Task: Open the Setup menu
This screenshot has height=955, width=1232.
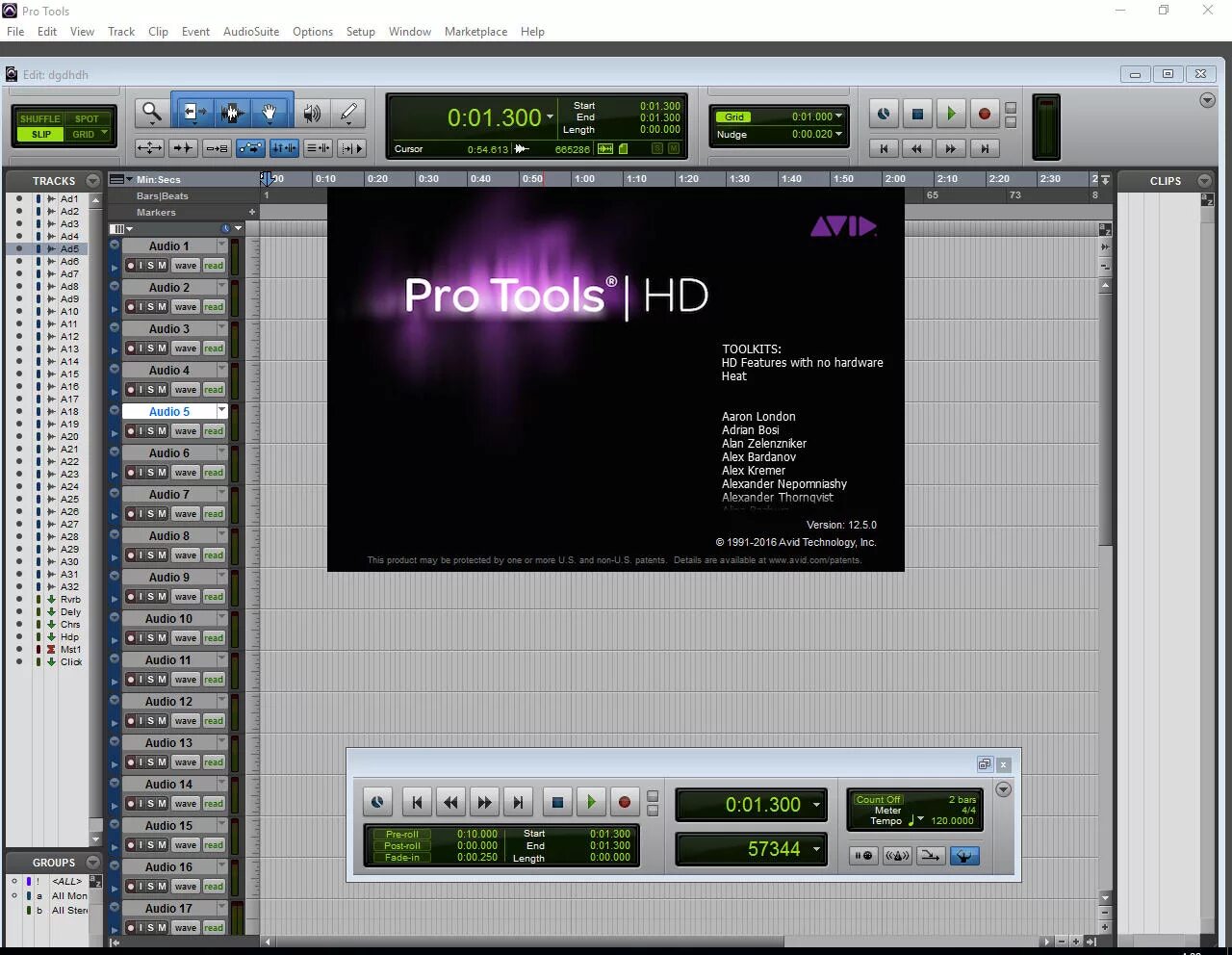Action: coord(361,32)
